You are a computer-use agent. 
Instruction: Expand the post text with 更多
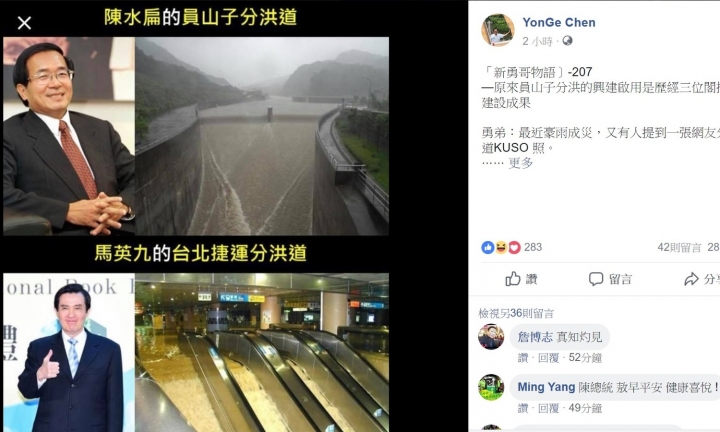(x=520, y=163)
